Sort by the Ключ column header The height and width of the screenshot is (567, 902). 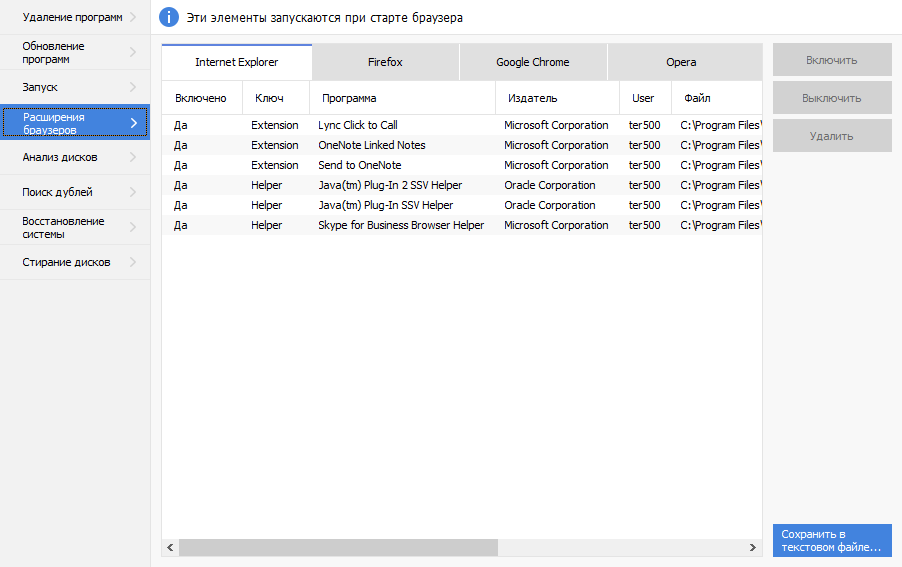276,98
